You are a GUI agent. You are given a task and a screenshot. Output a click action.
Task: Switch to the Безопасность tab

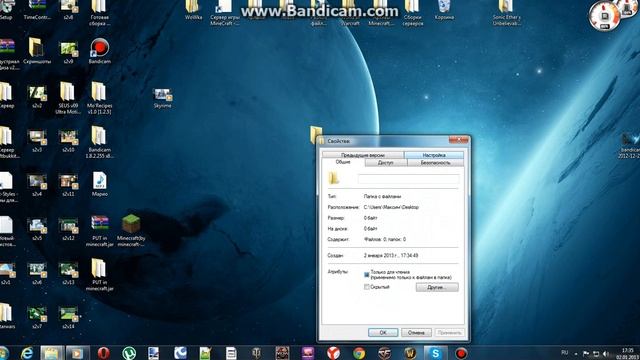coord(436,162)
